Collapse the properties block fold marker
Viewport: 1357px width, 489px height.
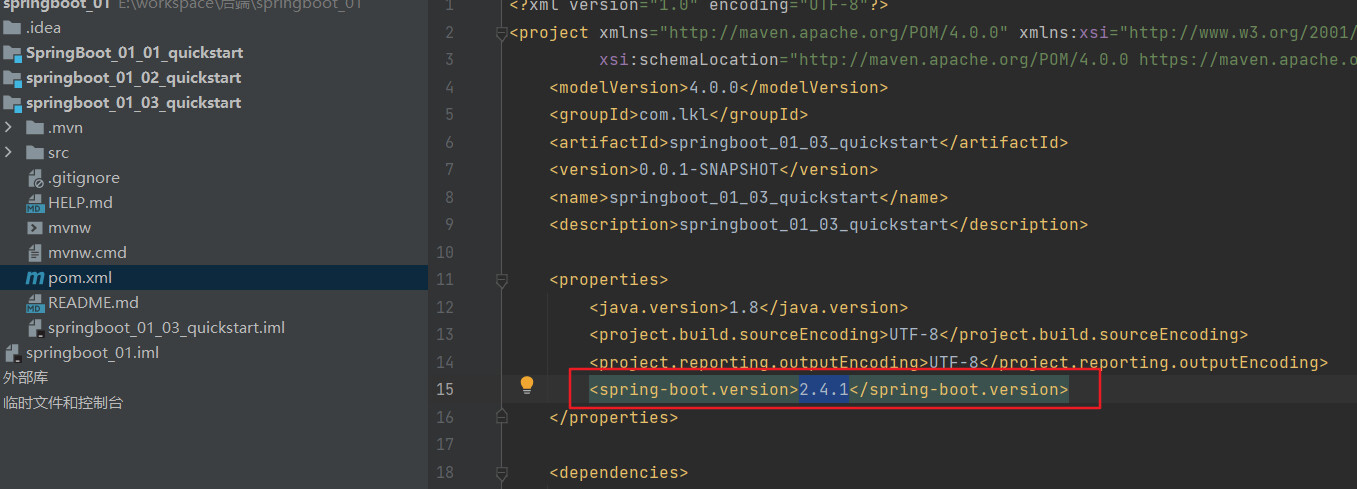point(501,280)
